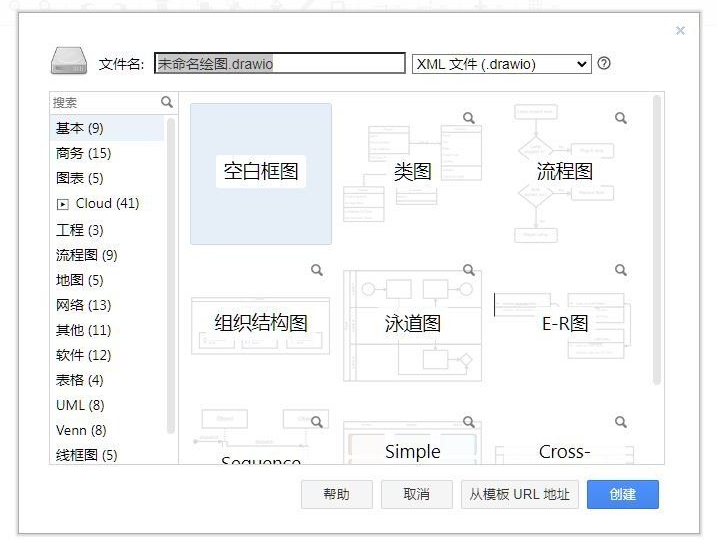Choose the 类图 class diagram template
Screen dimensions: 717x546
point(413,174)
